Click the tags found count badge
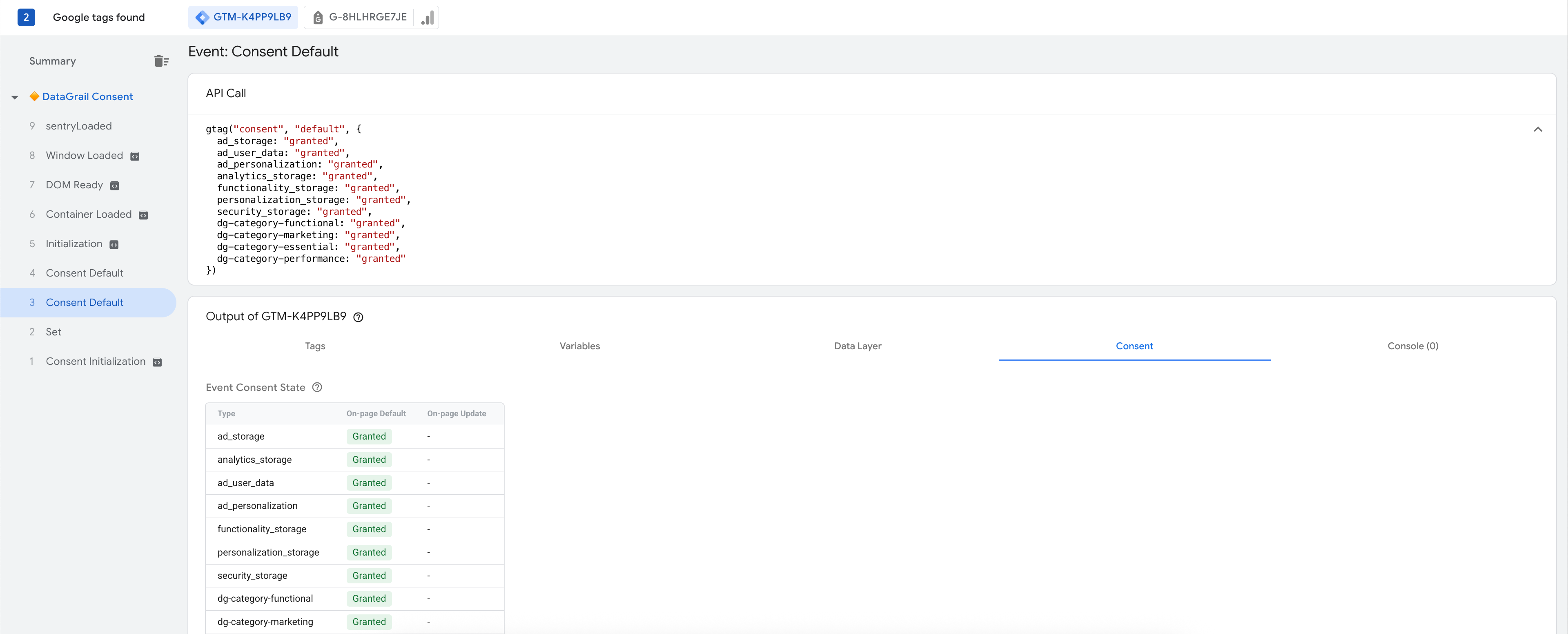 [x=26, y=17]
